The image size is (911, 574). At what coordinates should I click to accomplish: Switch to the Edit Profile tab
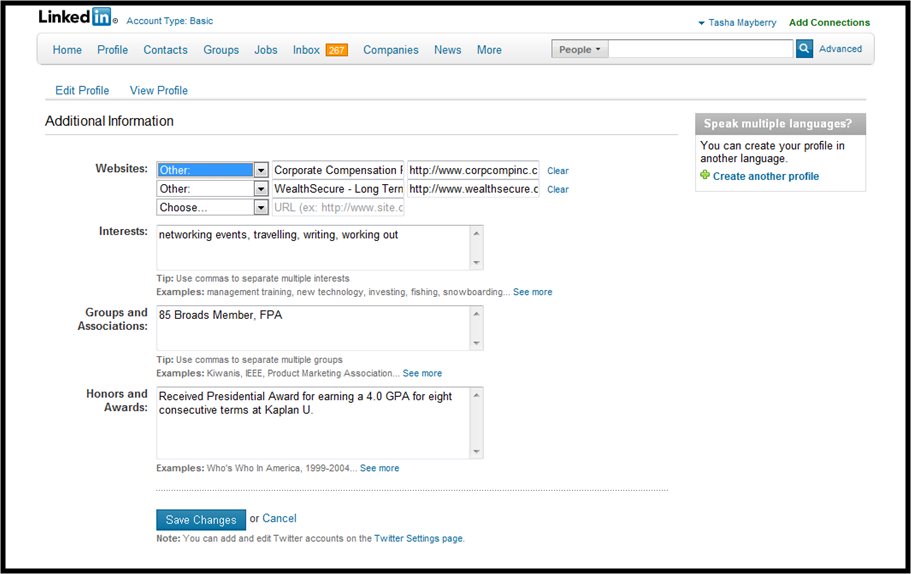coord(82,91)
